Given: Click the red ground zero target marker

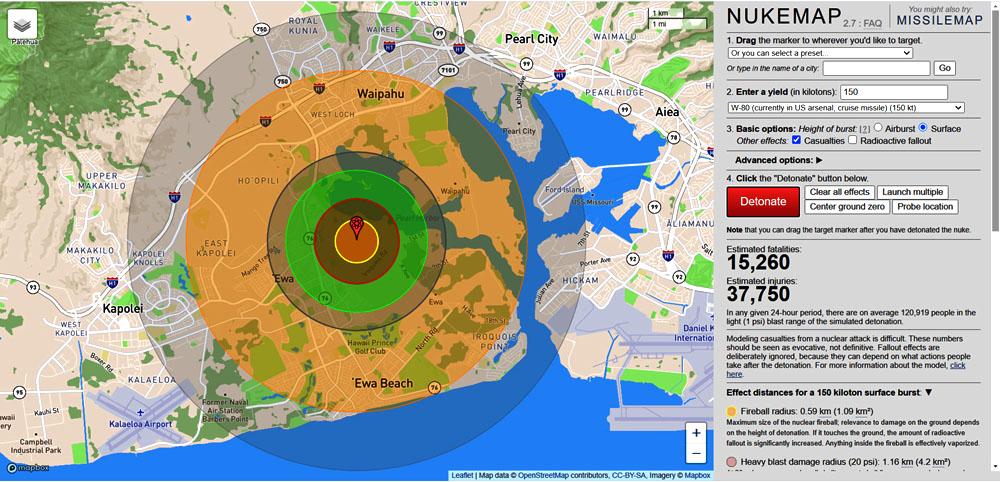Looking at the screenshot, I should [357, 228].
